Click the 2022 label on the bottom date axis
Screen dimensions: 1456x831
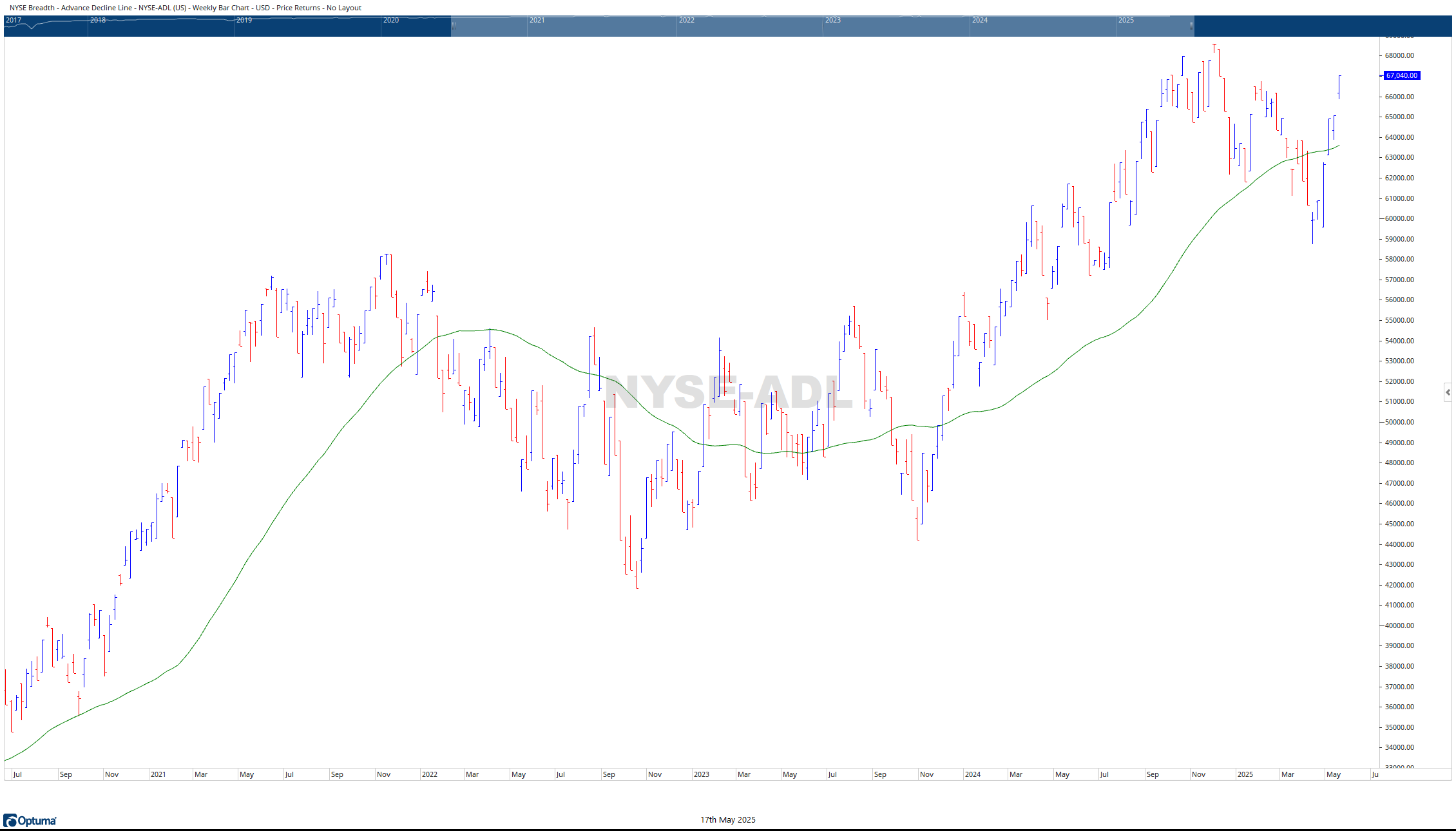tap(430, 774)
